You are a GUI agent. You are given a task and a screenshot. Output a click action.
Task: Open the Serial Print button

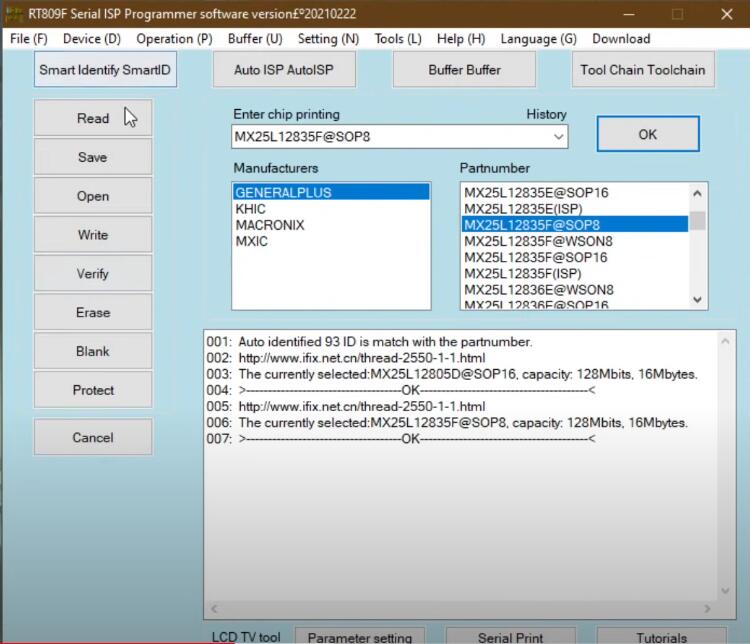510,636
